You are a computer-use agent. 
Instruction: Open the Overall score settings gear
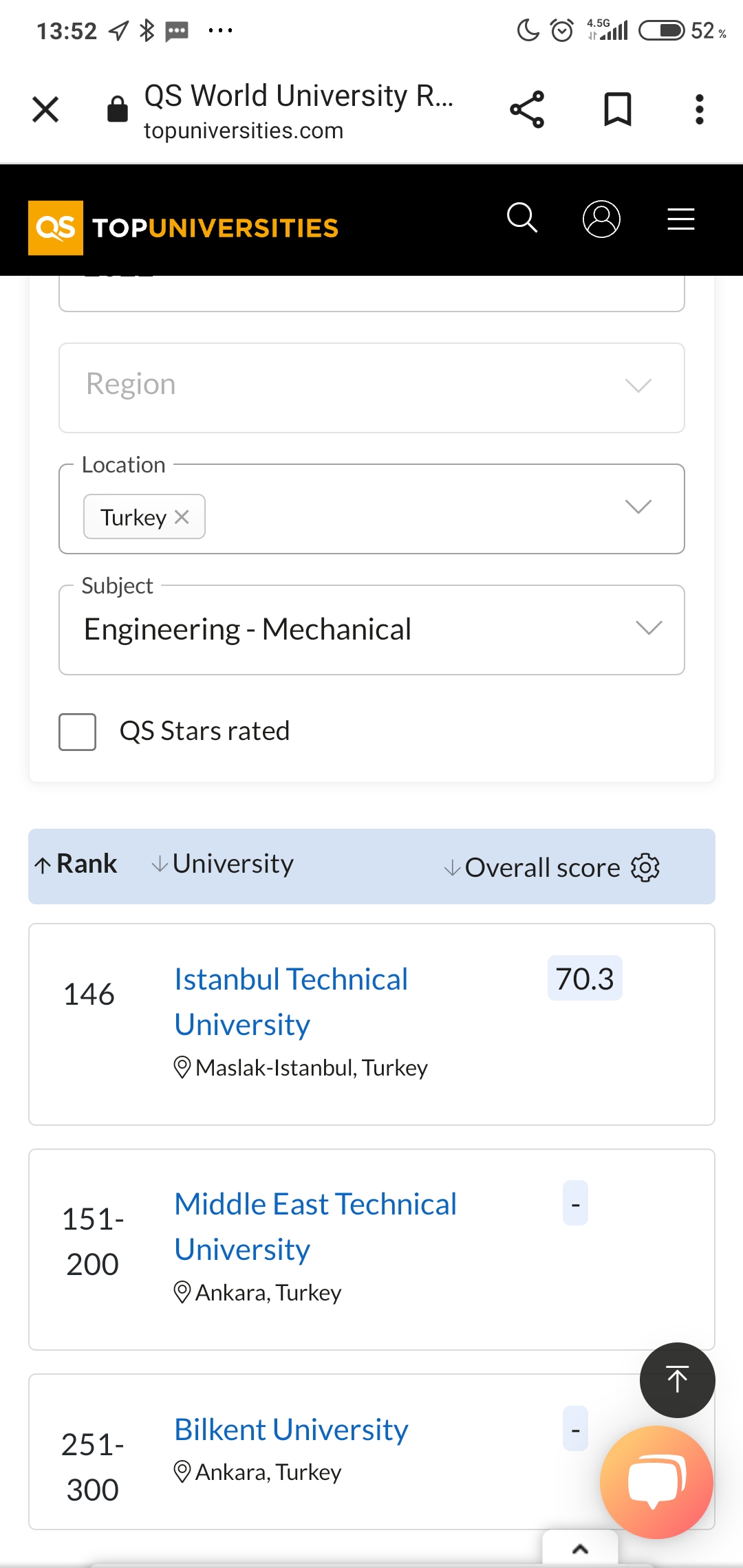(x=645, y=867)
